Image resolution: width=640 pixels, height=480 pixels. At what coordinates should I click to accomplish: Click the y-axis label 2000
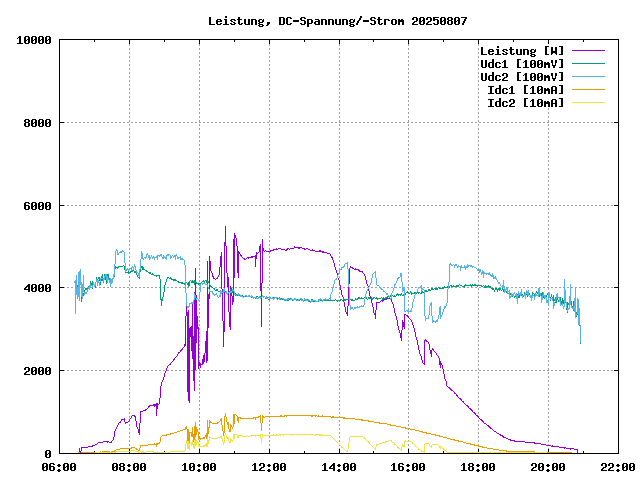coord(36,371)
